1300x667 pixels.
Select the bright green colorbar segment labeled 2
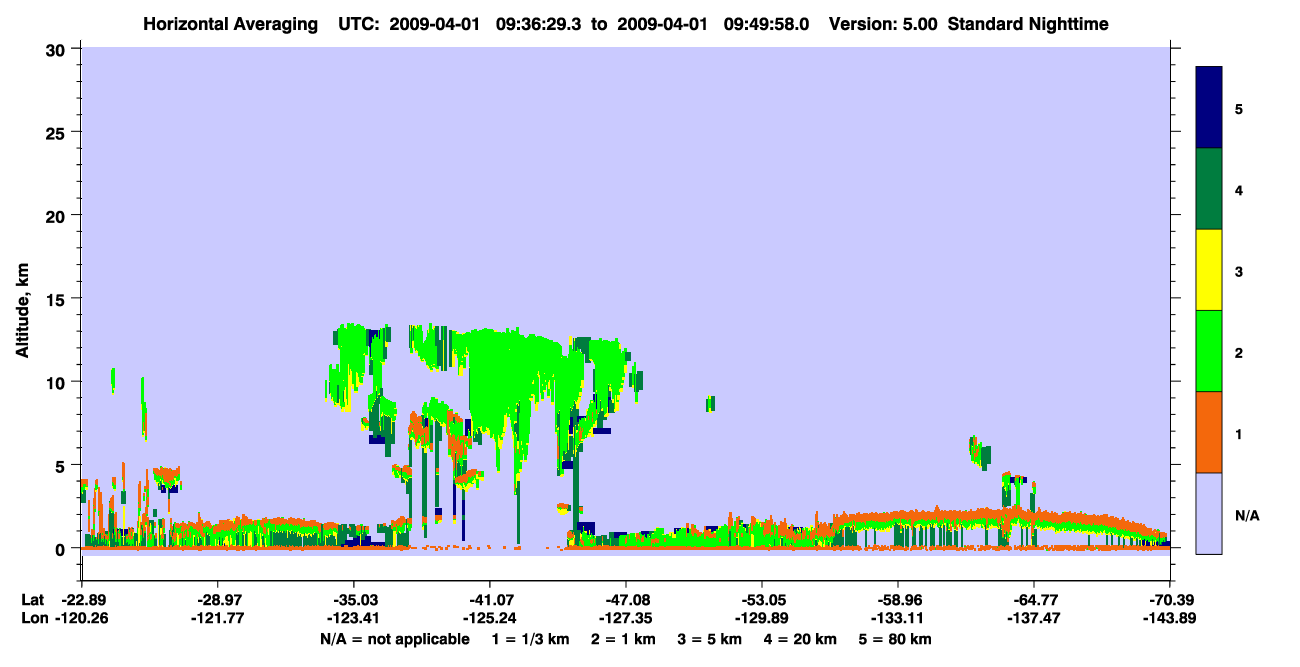1209,351
